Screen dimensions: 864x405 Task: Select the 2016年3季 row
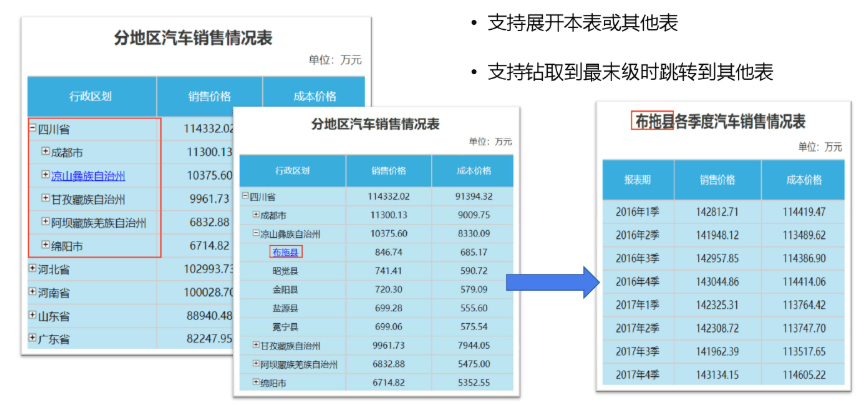pos(638,258)
